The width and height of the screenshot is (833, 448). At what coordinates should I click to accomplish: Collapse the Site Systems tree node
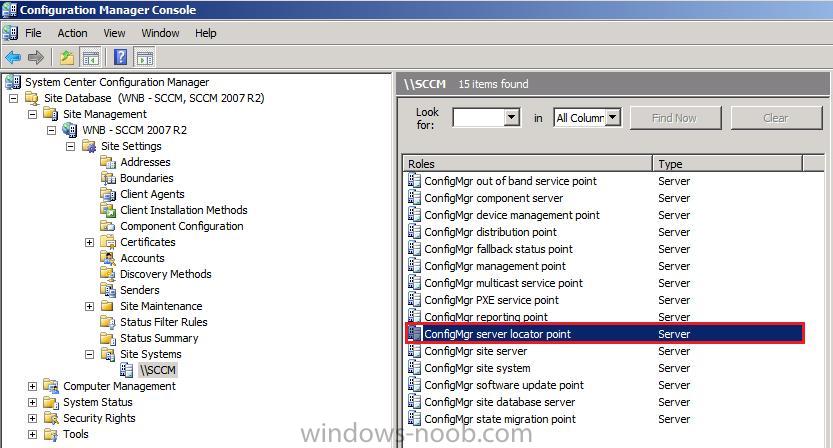coord(89,354)
